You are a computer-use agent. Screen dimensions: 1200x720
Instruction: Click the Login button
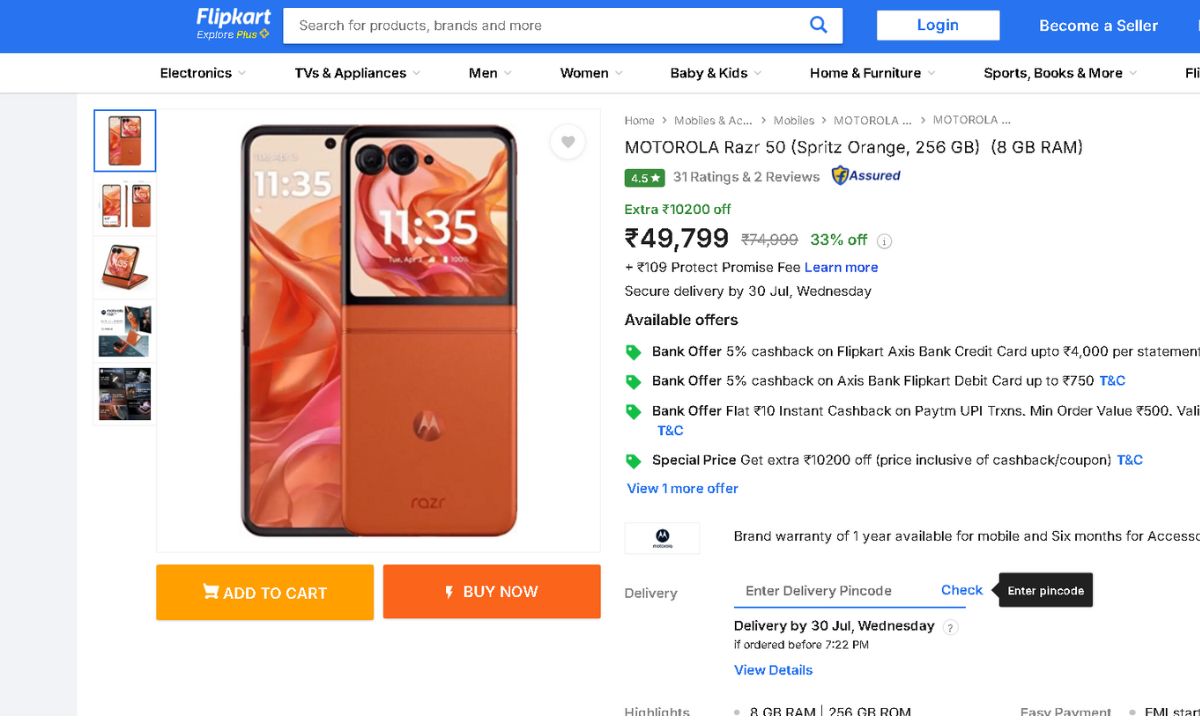tap(938, 26)
